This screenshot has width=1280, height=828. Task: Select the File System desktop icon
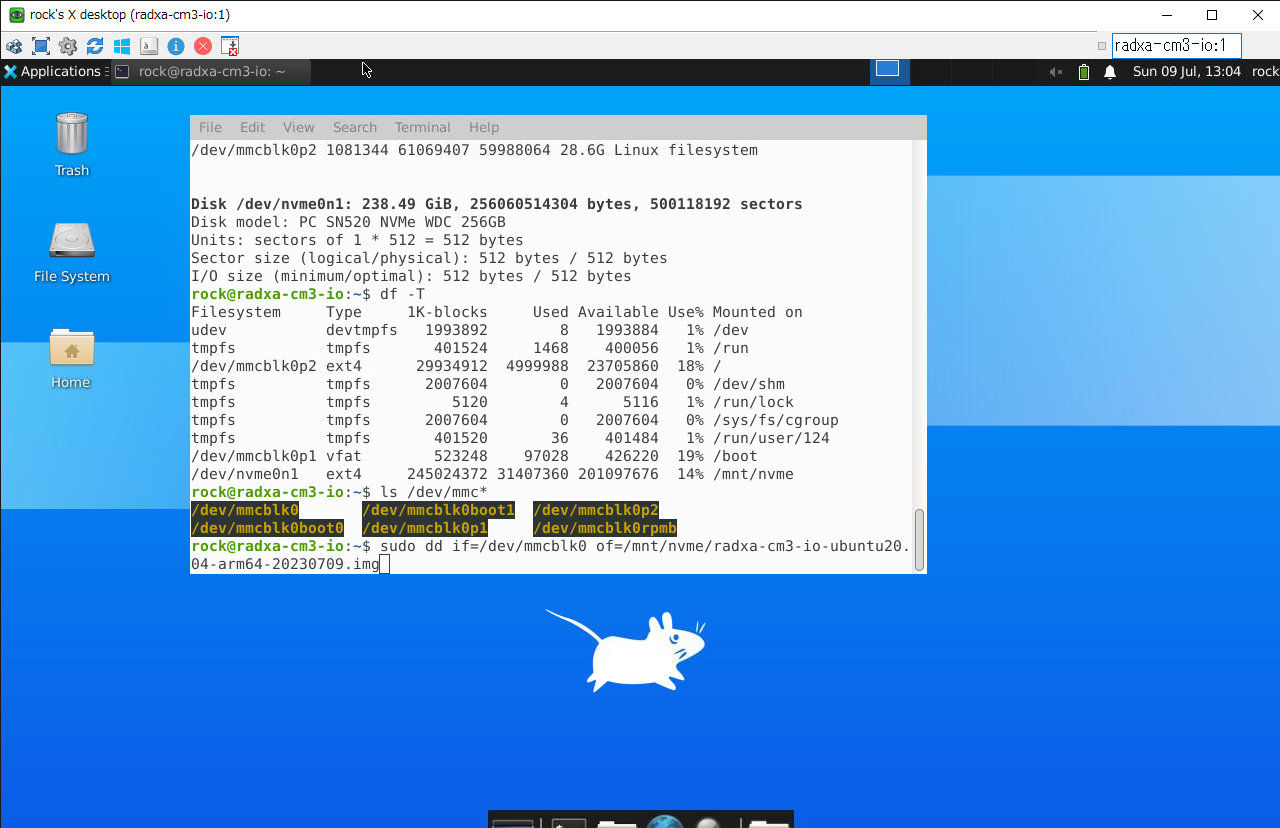(x=72, y=252)
